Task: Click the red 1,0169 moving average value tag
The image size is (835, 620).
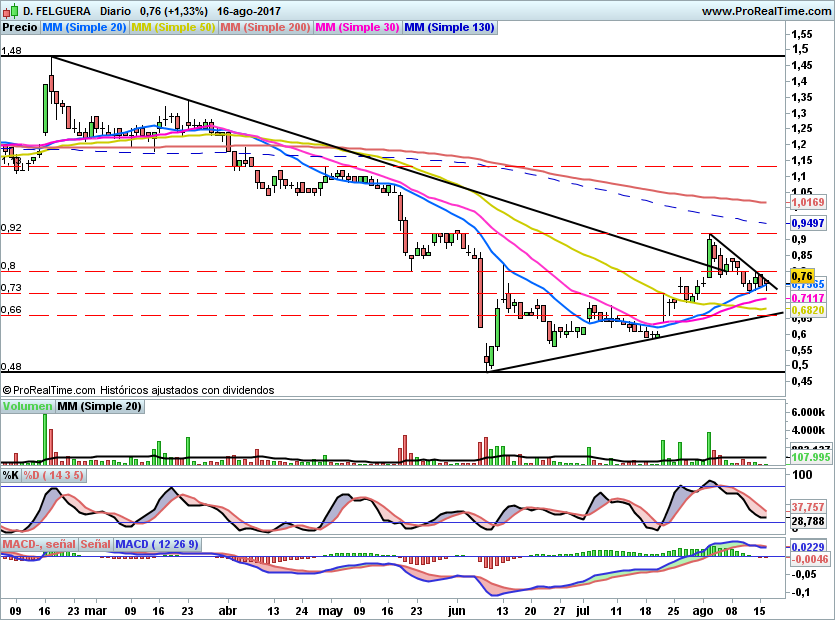Action: (x=807, y=203)
